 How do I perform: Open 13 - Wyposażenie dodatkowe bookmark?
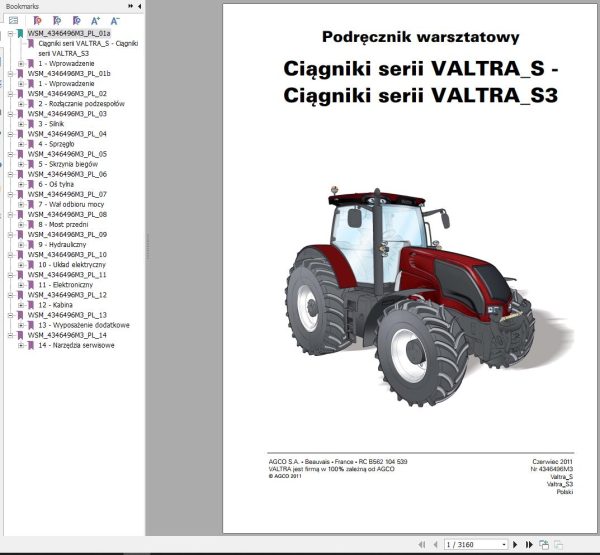[x=84, y=325]
